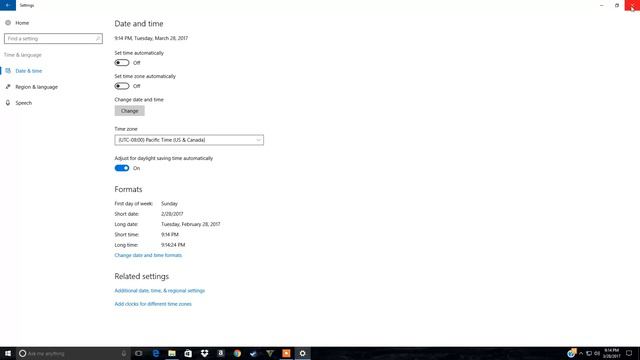Open the Windows Start menu
The height and width of the screenshot is (360, 640).
tap(8, 353)
